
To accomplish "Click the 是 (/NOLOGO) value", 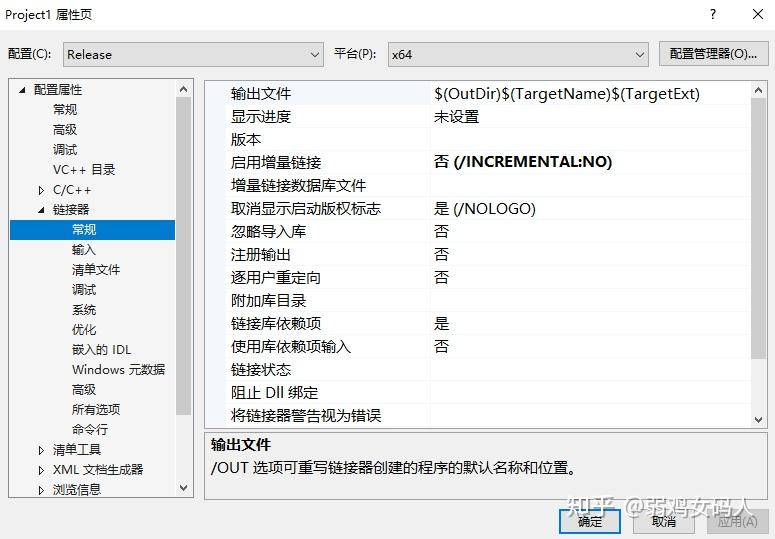I will [484, 208].
